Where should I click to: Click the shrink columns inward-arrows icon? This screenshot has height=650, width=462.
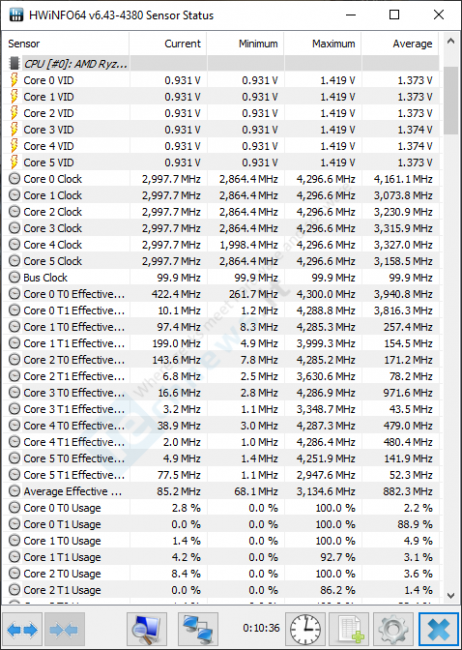pyautogui.click(x=64, y=630)
